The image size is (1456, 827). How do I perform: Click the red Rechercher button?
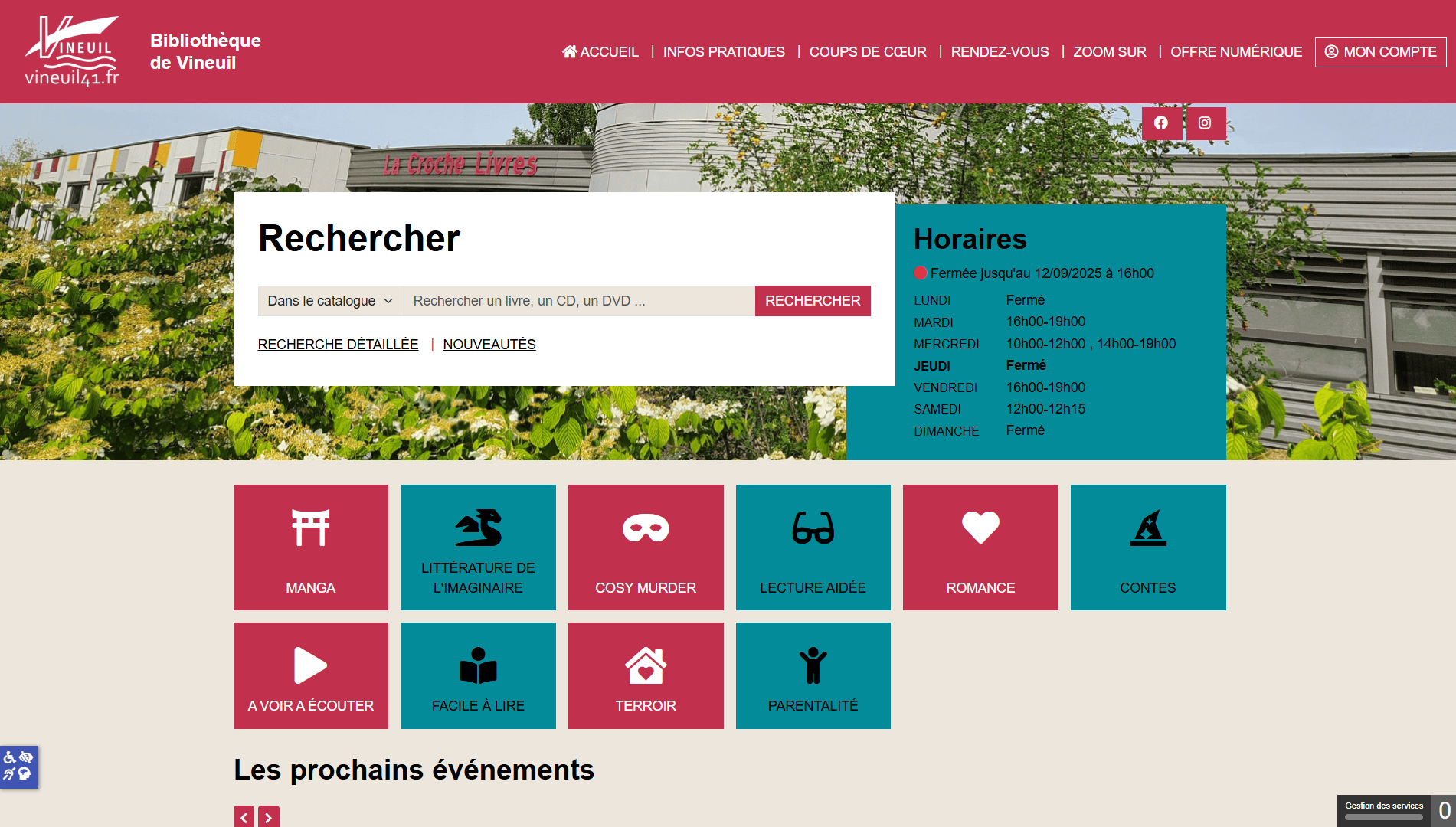pyautogui.click(x=812, y=301)
